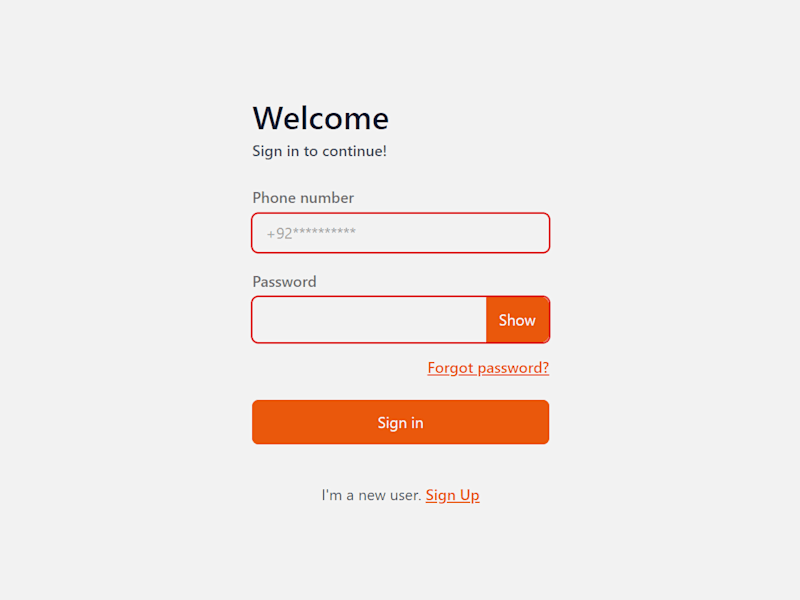This screenshot has height=600, width=800.
Task: Place cursor in password box beside Show
Action: point(369,320)
